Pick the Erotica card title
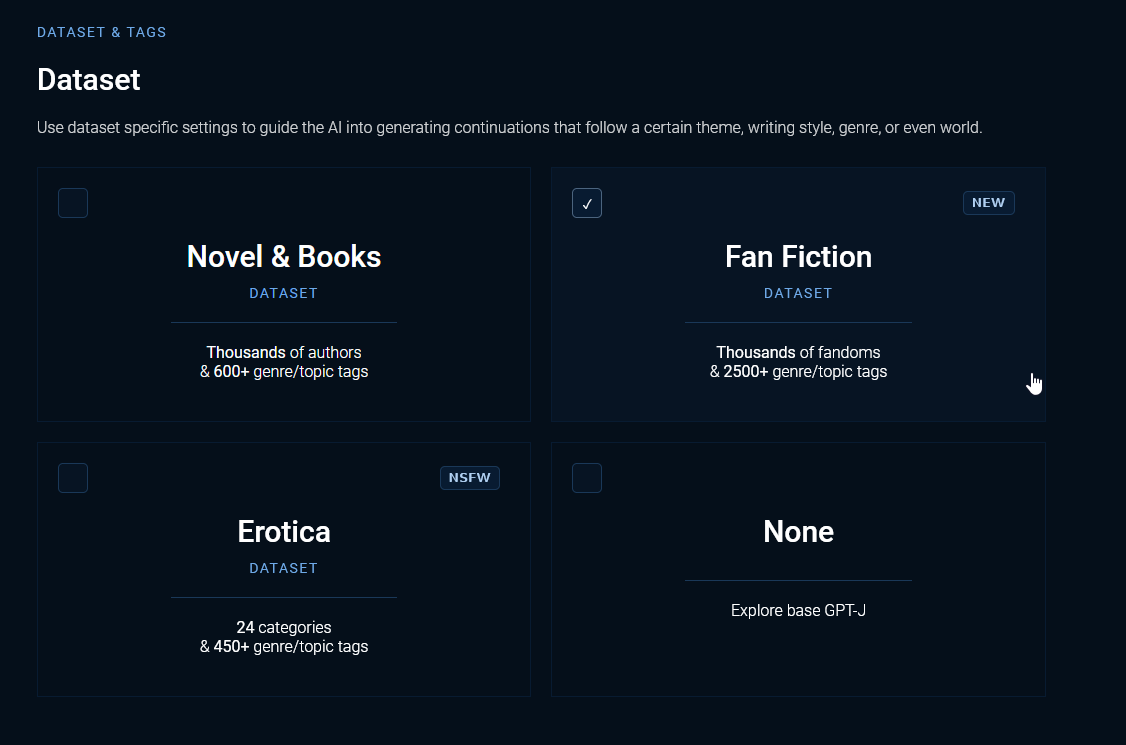The height and width of the screenshot is (745, 1126). [x=284, y=531]
